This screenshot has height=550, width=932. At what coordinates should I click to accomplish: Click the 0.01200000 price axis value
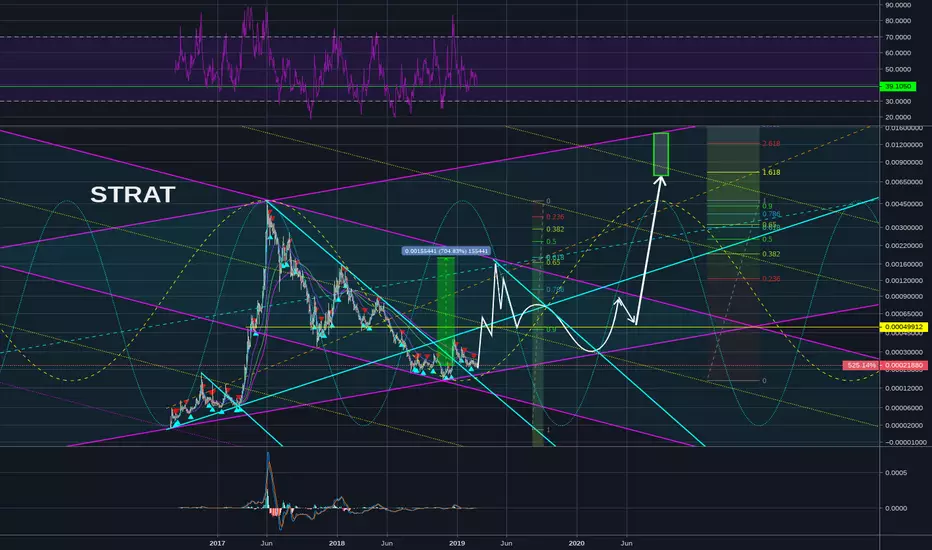[x=903, y=145]
